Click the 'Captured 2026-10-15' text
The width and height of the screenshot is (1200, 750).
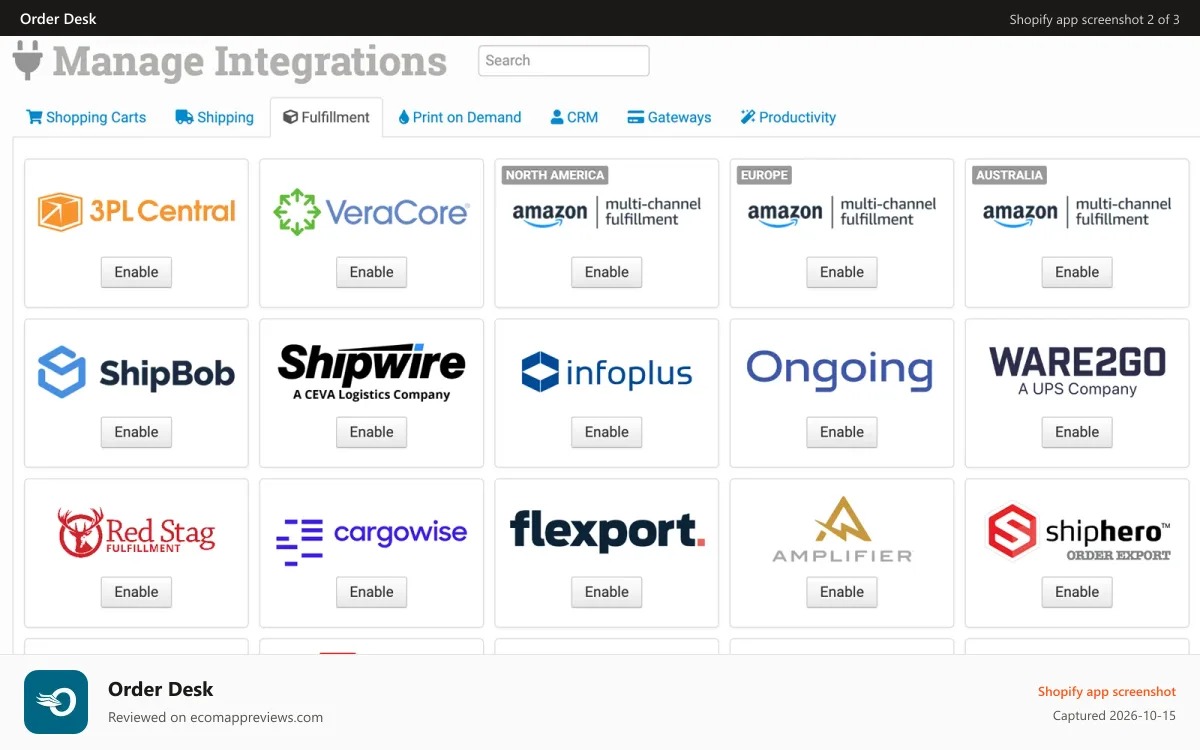coord(1114,716)
